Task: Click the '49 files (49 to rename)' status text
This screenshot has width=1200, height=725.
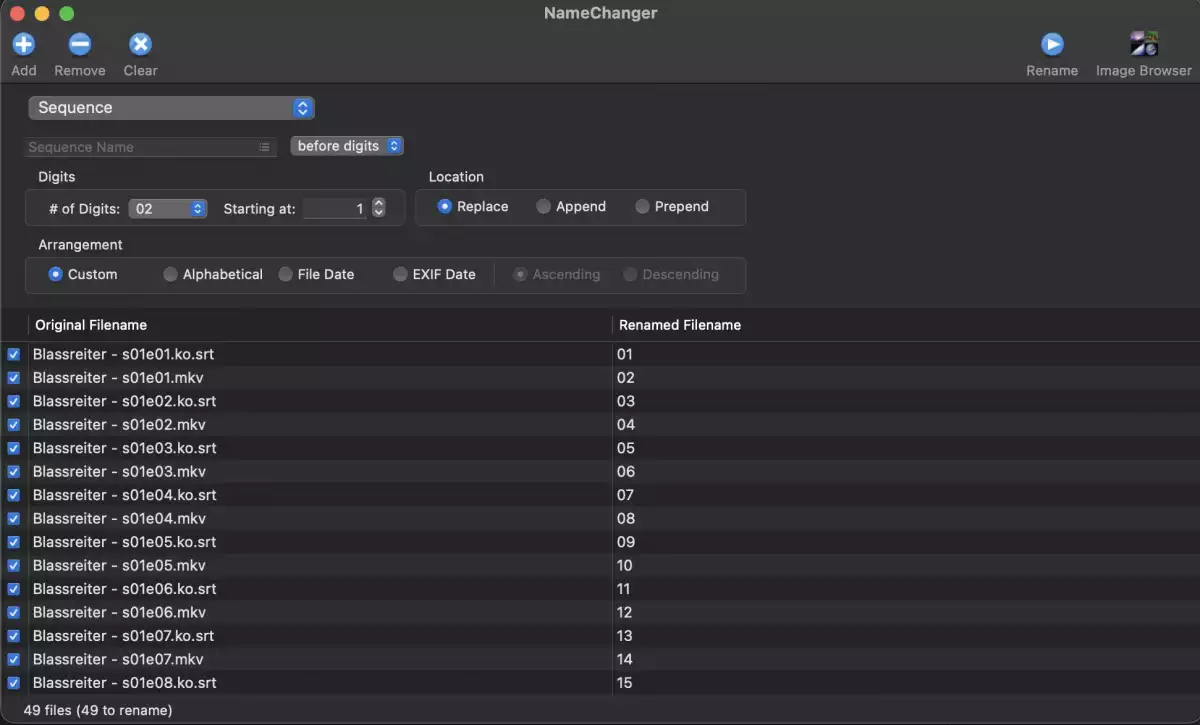Action: [98, 710]
